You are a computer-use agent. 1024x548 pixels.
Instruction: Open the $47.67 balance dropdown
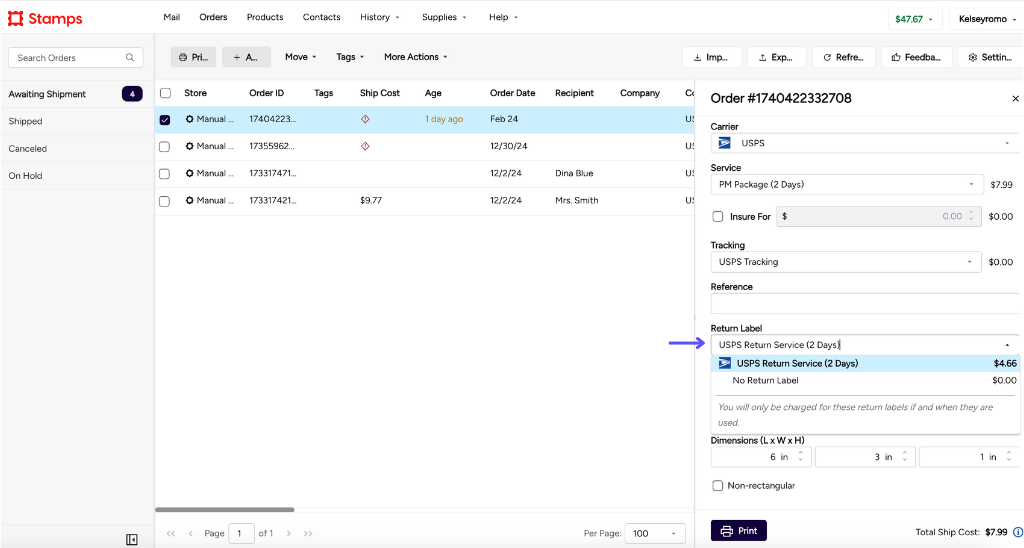pos(914,19)
